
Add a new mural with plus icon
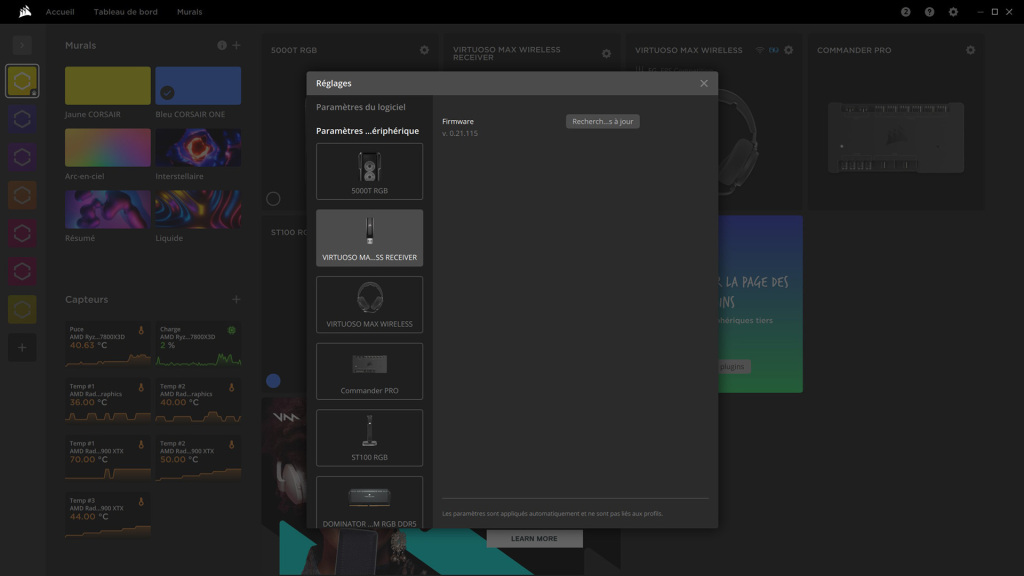click(x=236, y=45)
